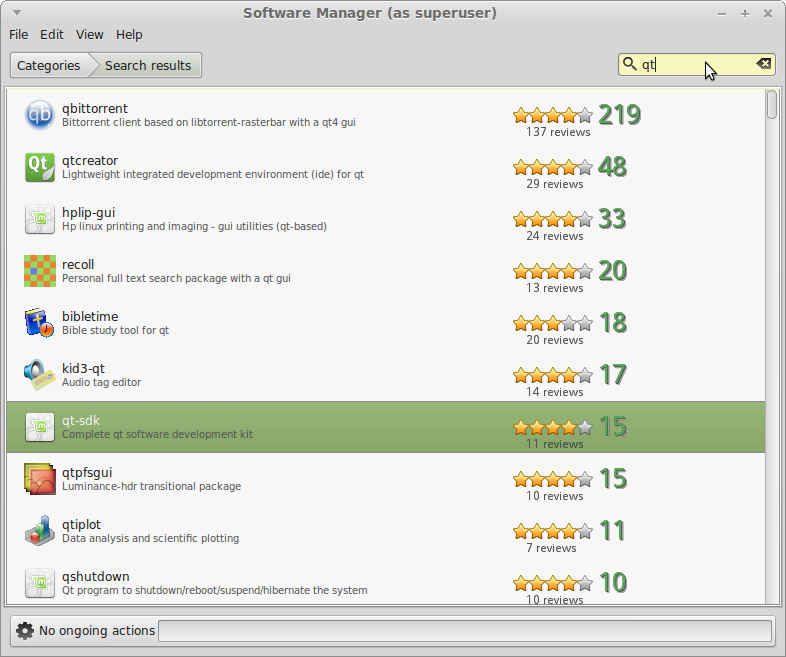Click the '20 reviews' text

(x=555, y=340)
